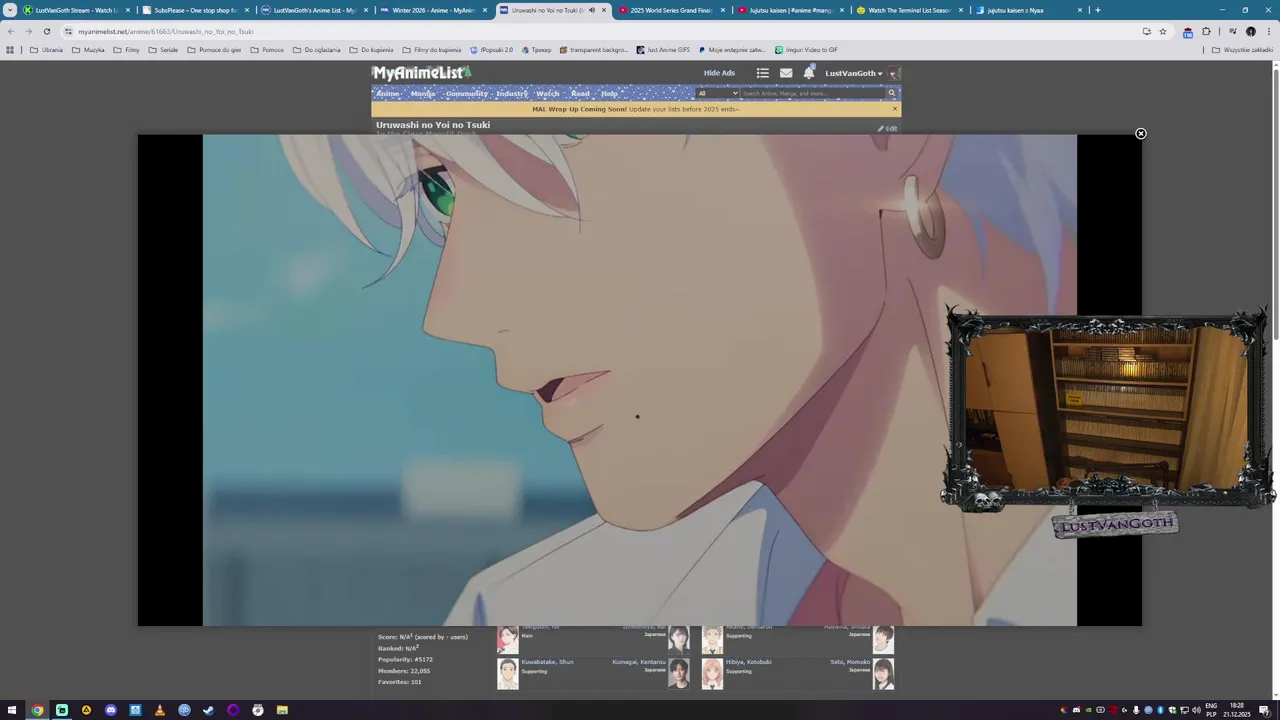Click the search magnifier icon on MyAnimeList
The width and height of the screenshot is (1280, 720).
coord(891,93)
